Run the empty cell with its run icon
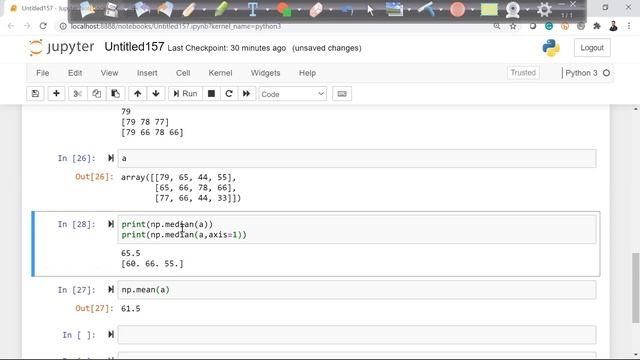Viewport: 640px width, 360px height. click(111, 334)
